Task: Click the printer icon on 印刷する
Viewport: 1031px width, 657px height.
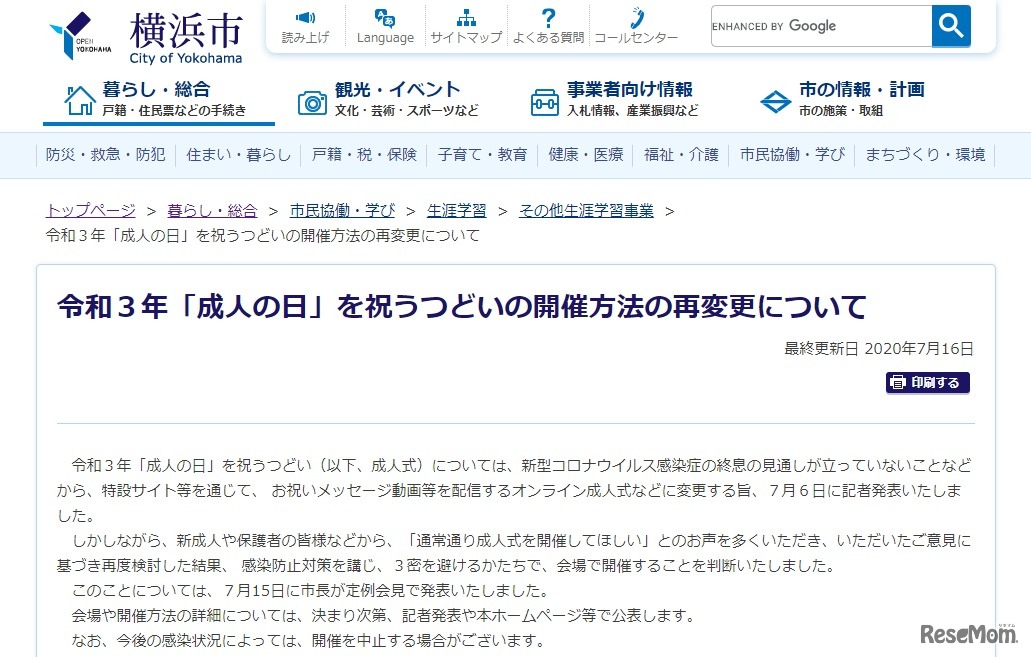Action: tap(896, 382)
